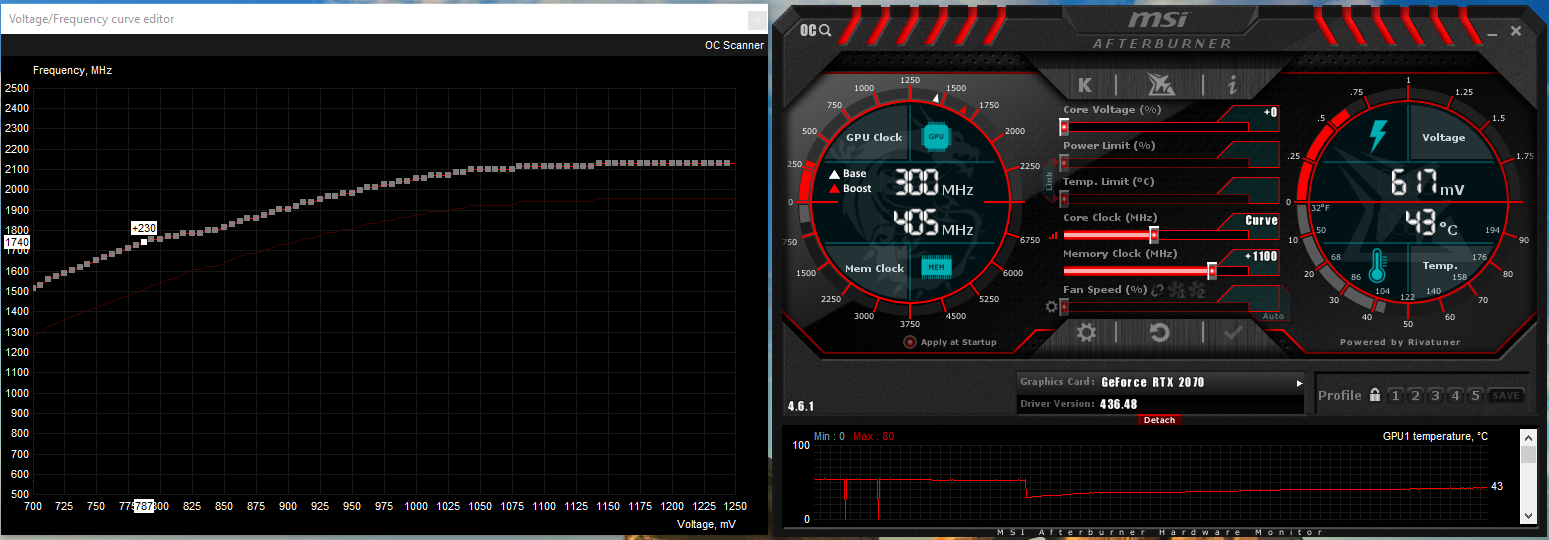Click the thermometer temperature icon

[1378, 265]
